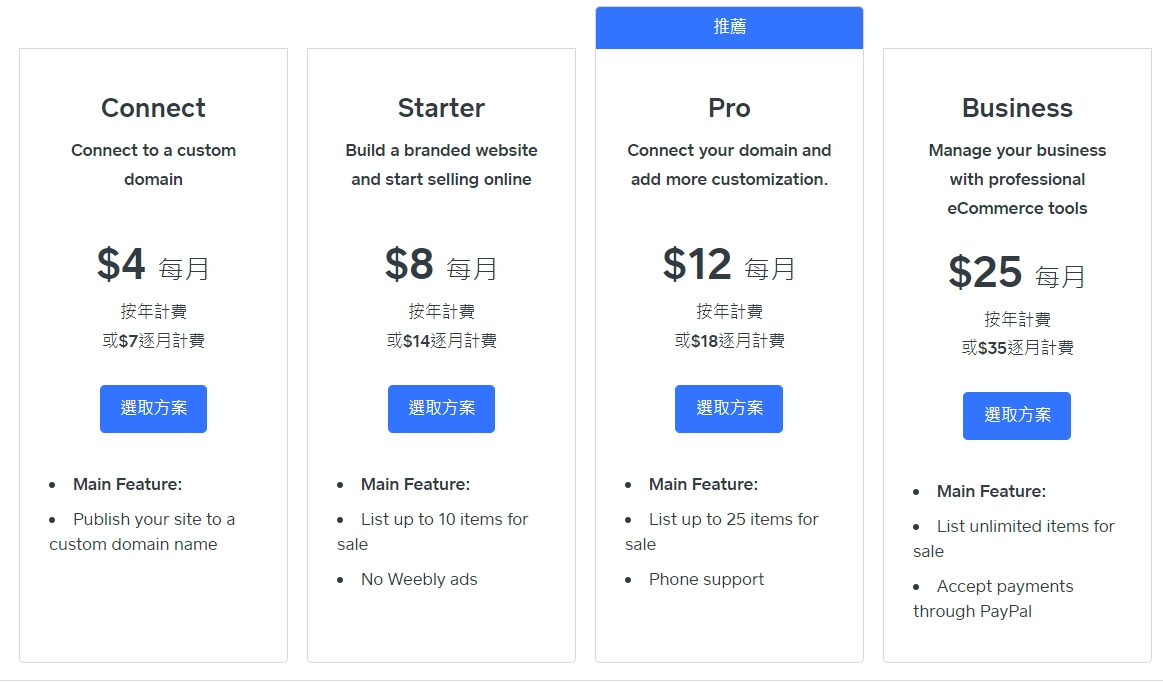Click the $8 Starter price
1163x683 pixels.
tap(410, 265)
